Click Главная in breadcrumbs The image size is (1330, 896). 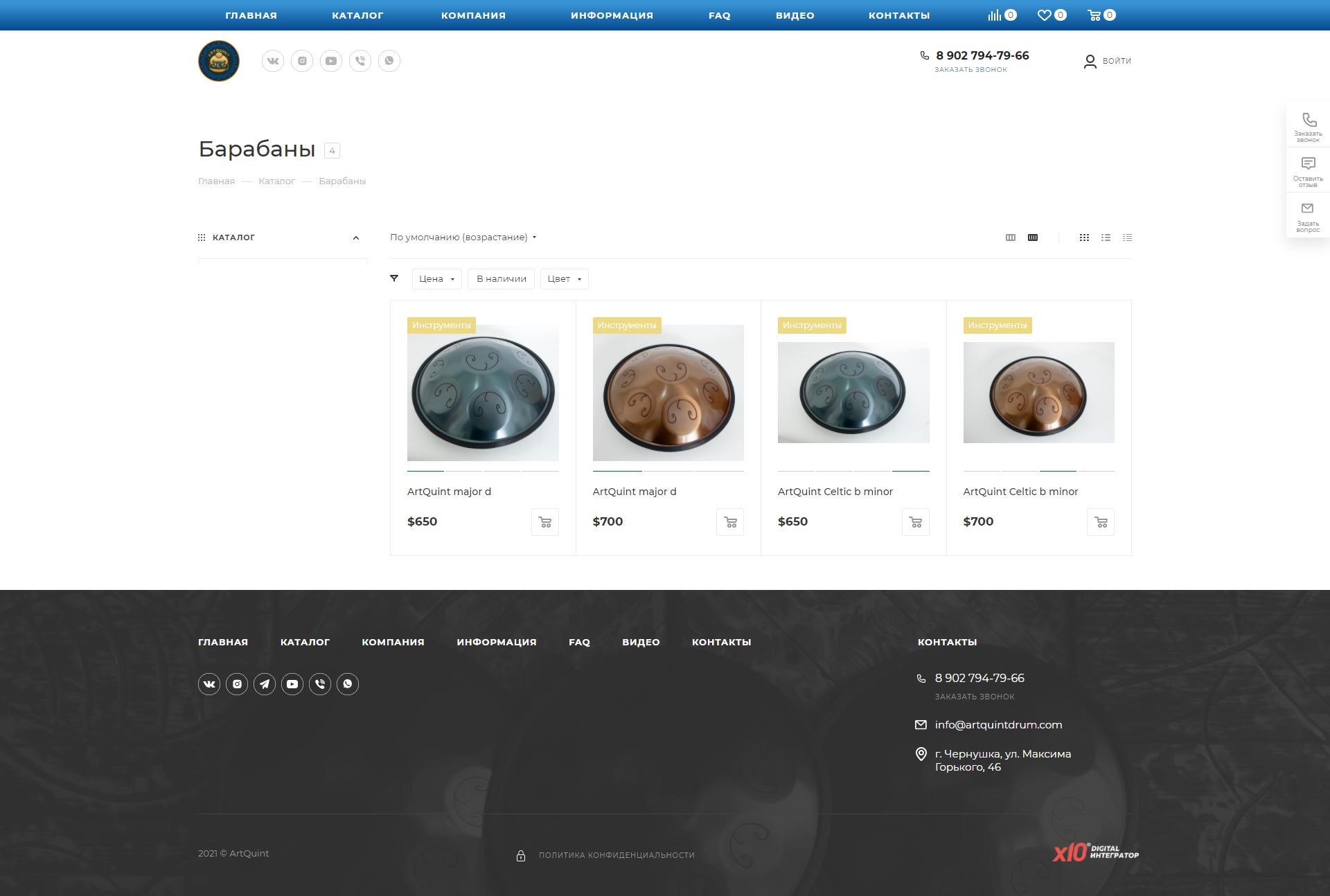pyautogui.click(x=216, y=181)
